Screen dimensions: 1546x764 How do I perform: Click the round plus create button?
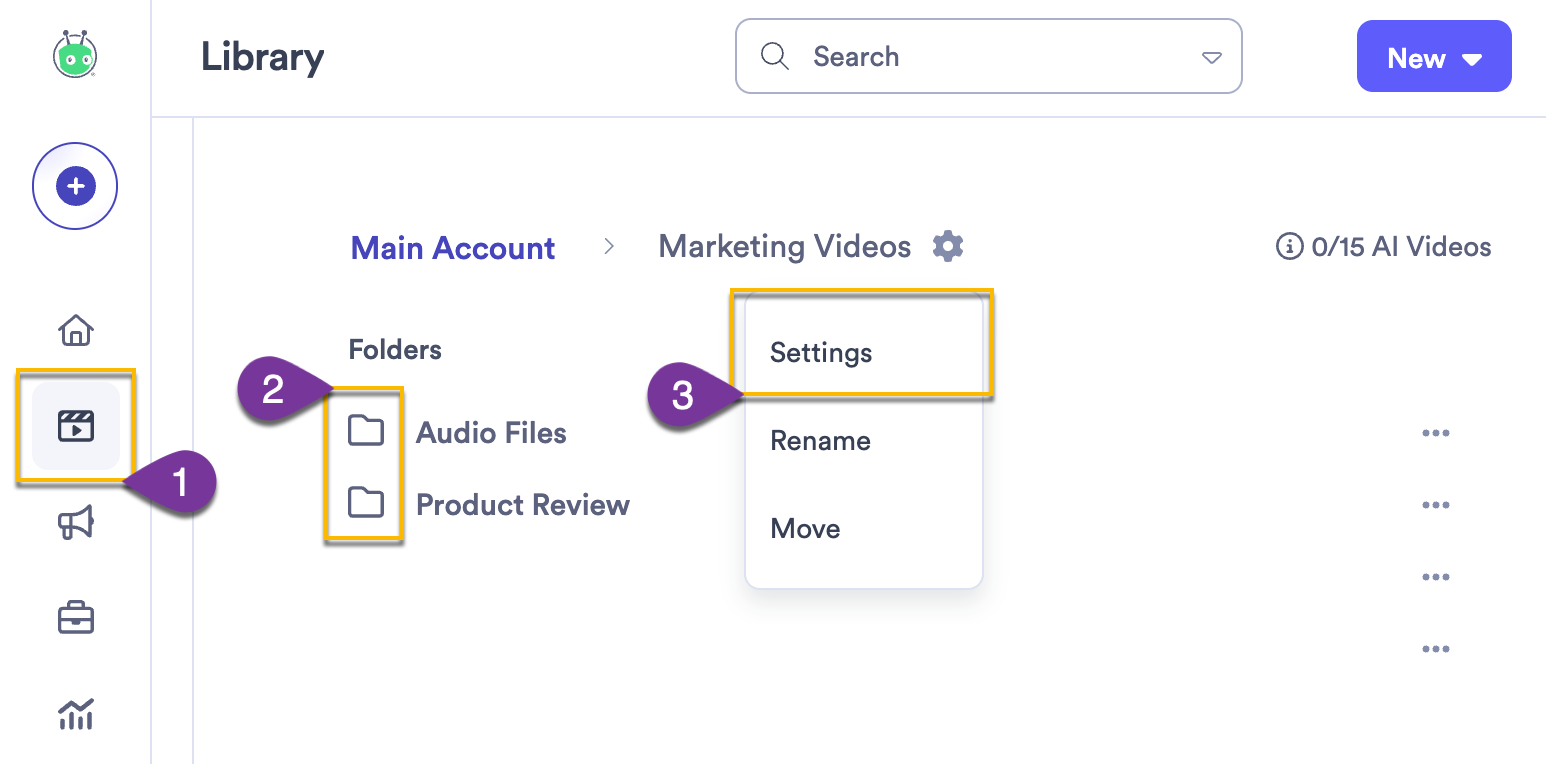point(75,186)
